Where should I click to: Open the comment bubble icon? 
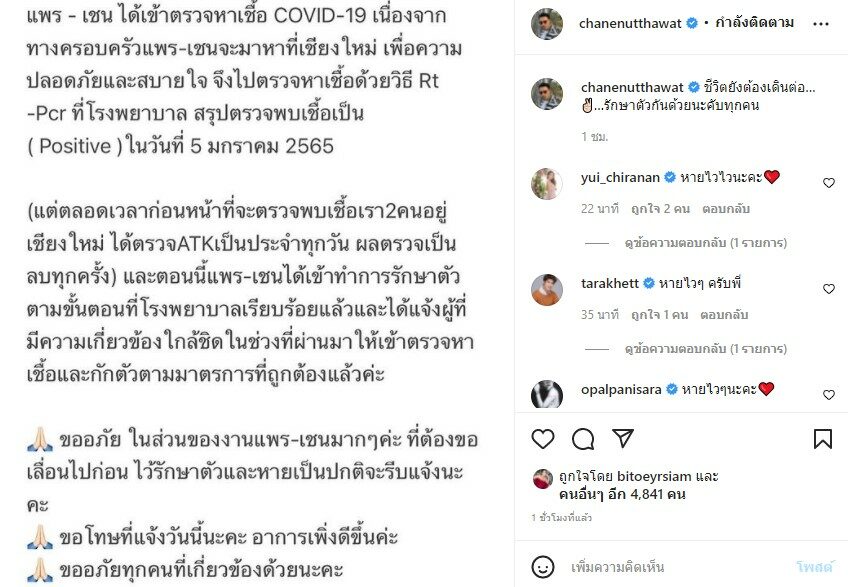click(x=583, y=439)
